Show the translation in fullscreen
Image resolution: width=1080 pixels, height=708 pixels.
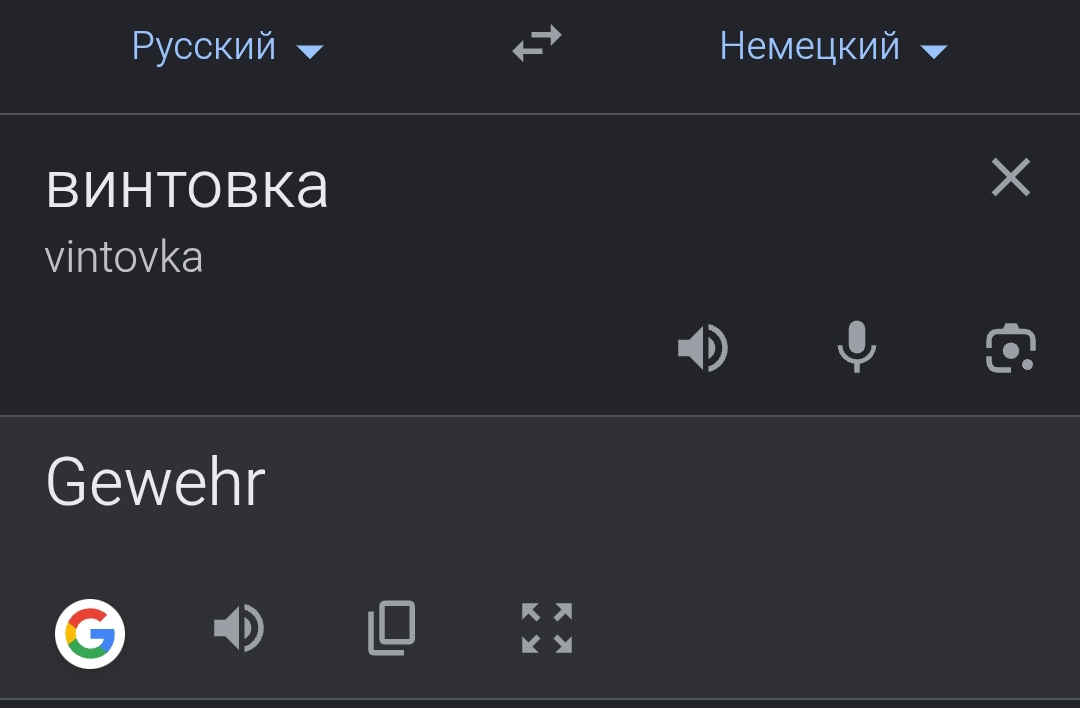coord(547,629)
